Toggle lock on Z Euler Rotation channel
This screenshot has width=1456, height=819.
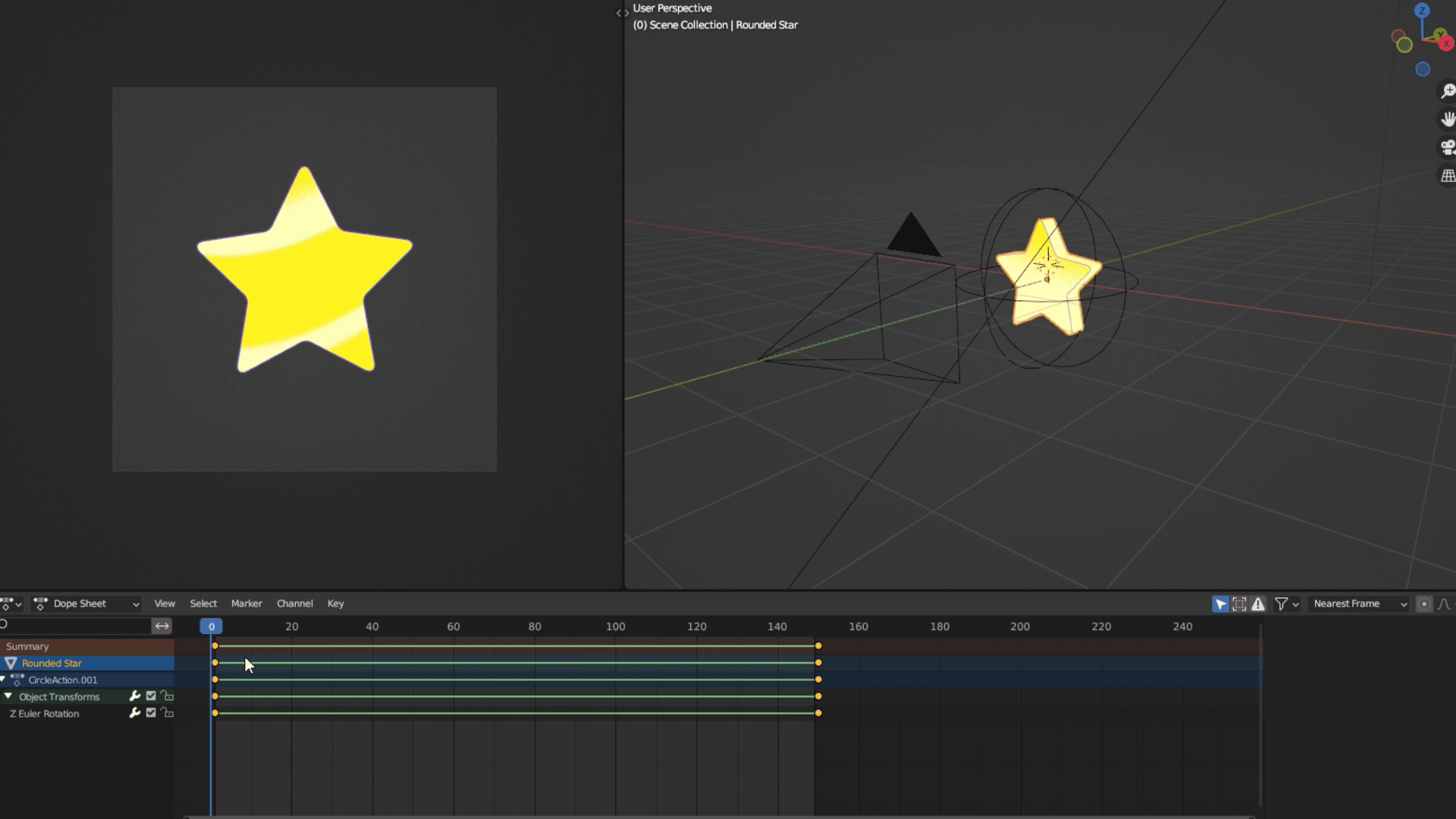167,713
